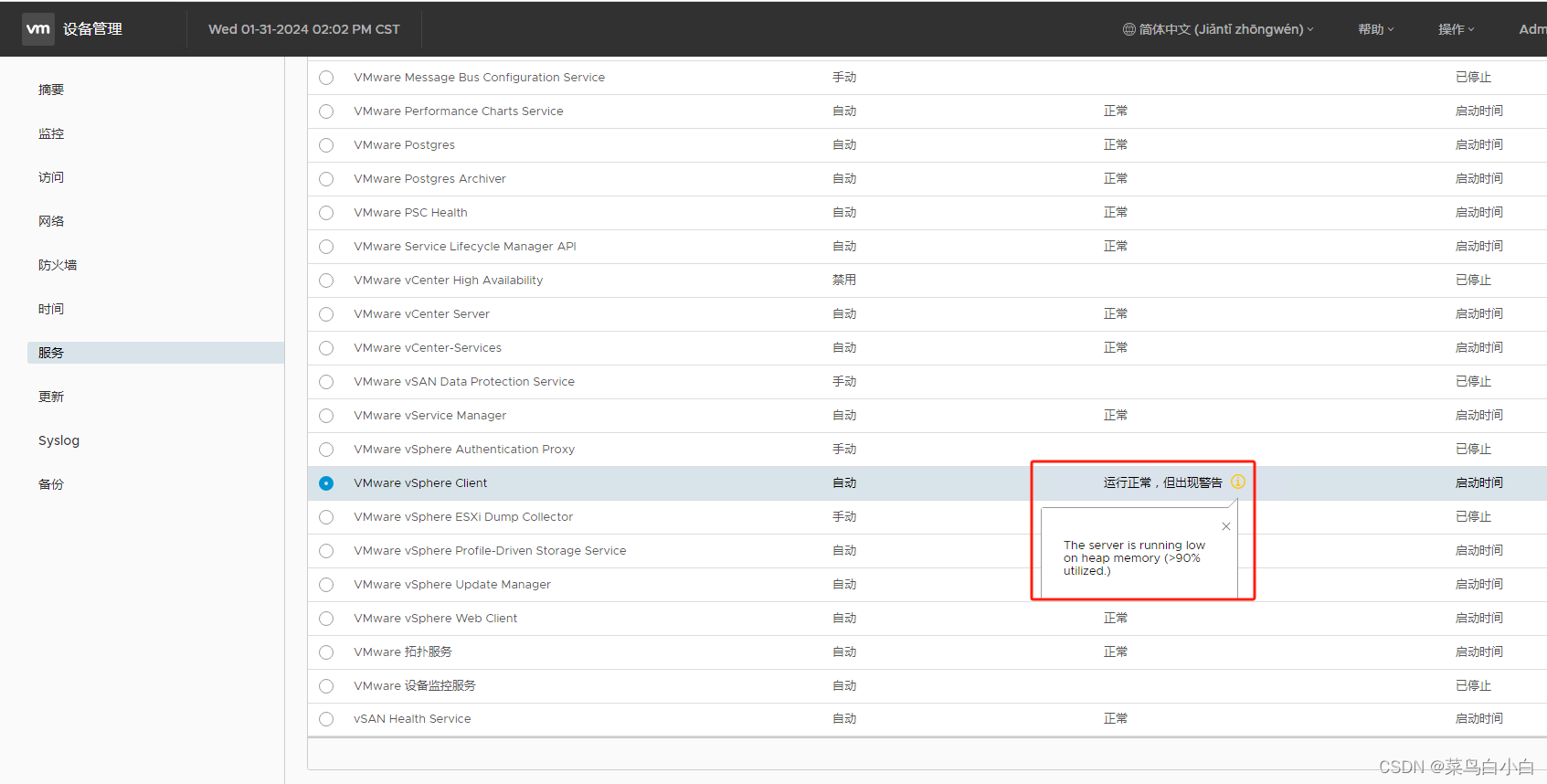Select VMware vService Manager radio button
This screenshot has width=1547, height=784.
pos(326,416)
